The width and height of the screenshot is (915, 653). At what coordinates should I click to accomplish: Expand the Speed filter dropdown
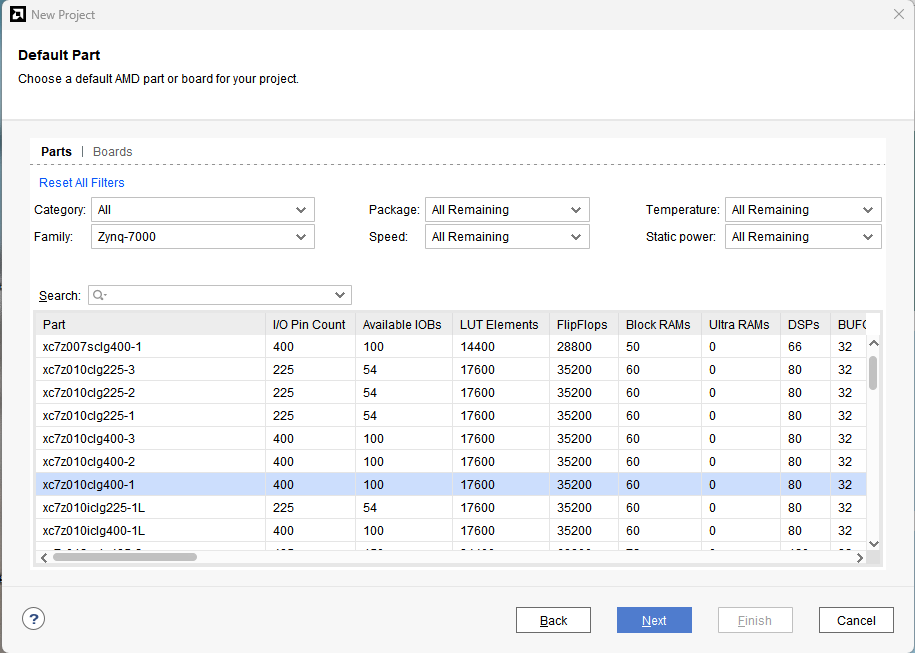(x=507, y=237)
